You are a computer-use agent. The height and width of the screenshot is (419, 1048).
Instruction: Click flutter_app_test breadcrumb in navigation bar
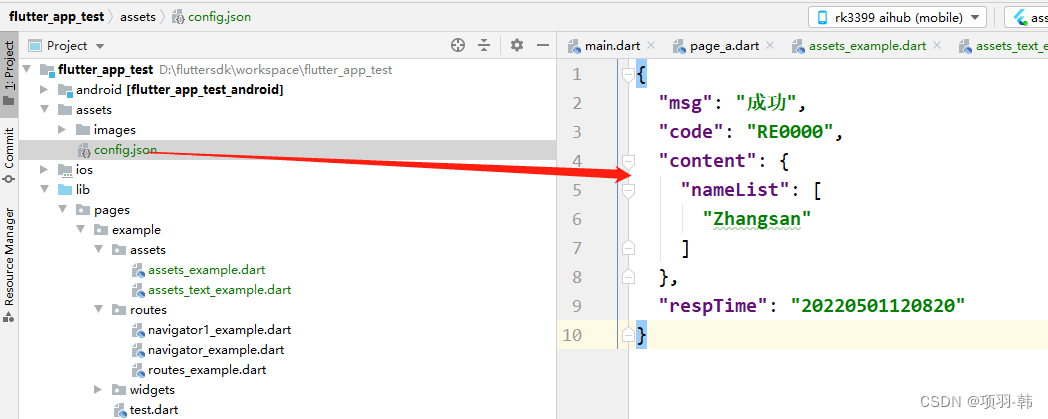(x=57, y=17)
